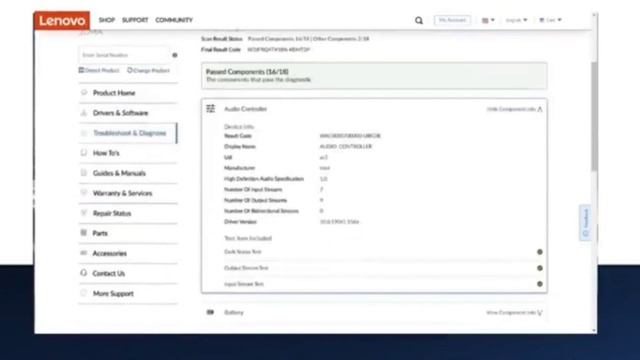Click the Product Home sidebar icon
Viewport: 640px width, 360px height.
click(84, 93)
